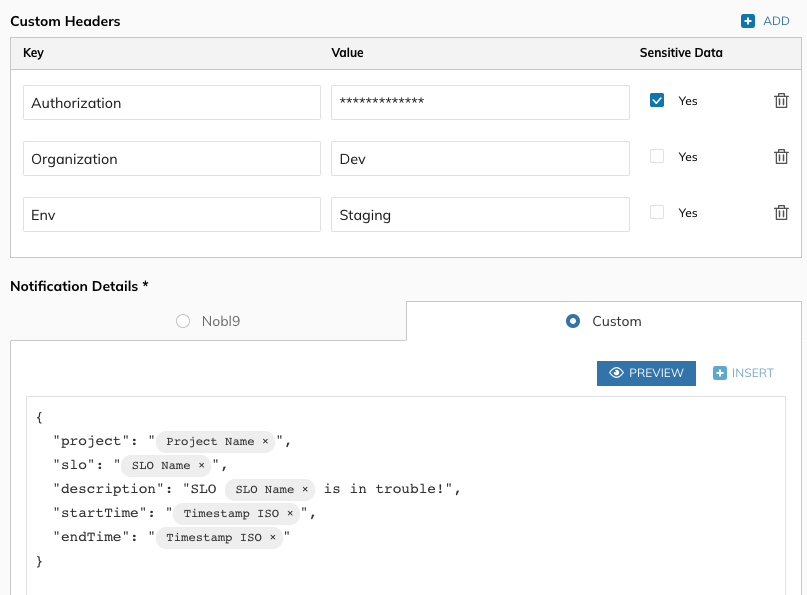This screenshot has height=595, width=807.
Task: Remove the SLO Name tag in description
Action: [x=305, y=489]
